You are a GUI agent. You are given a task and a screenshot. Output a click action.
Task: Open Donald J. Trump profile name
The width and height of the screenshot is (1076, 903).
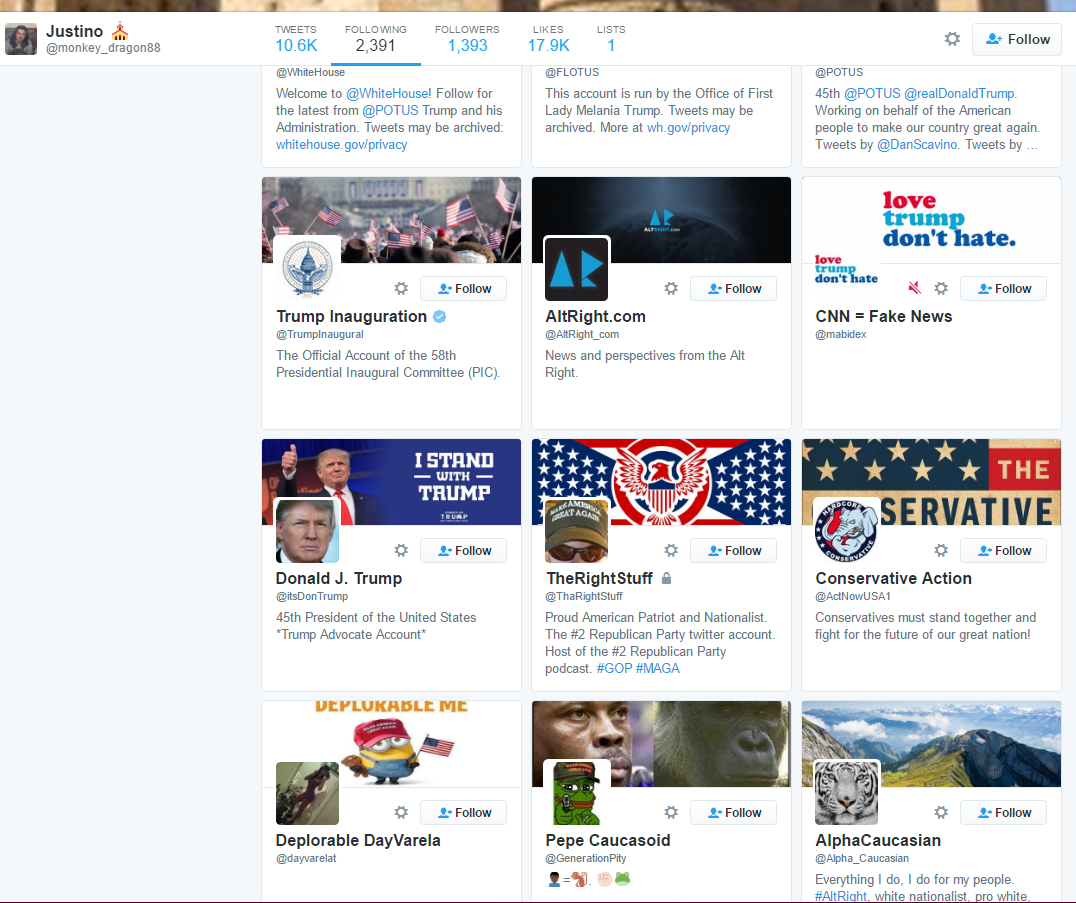point(339,578)
